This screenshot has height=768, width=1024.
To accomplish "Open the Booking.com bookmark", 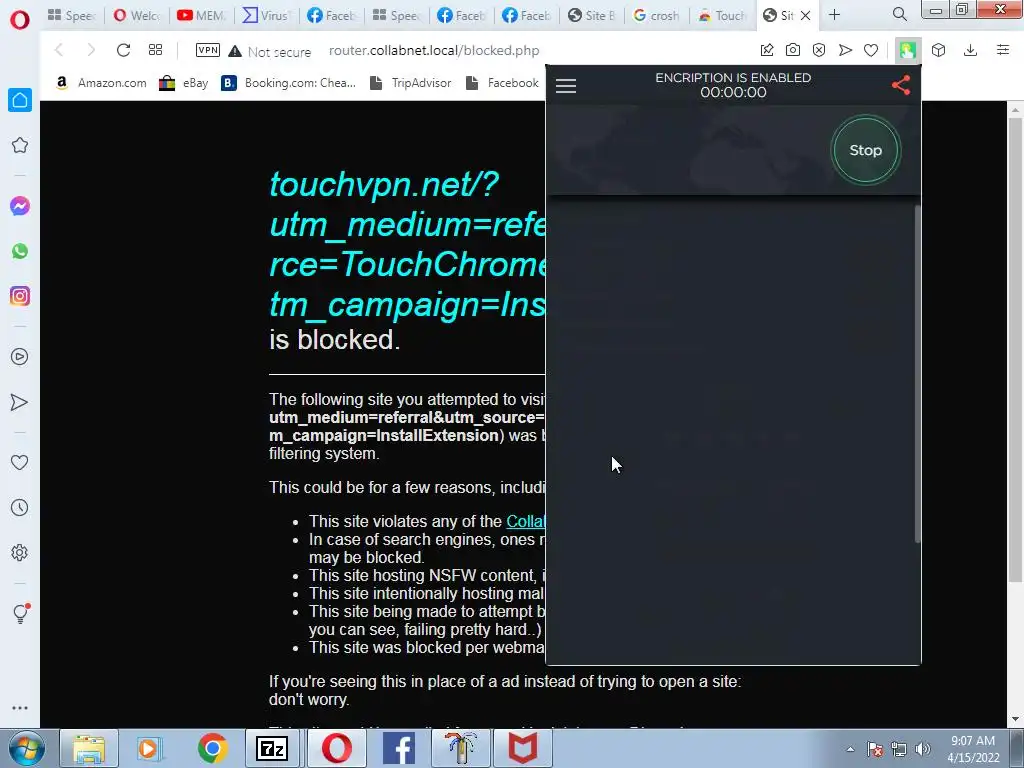I will point(289,83).
